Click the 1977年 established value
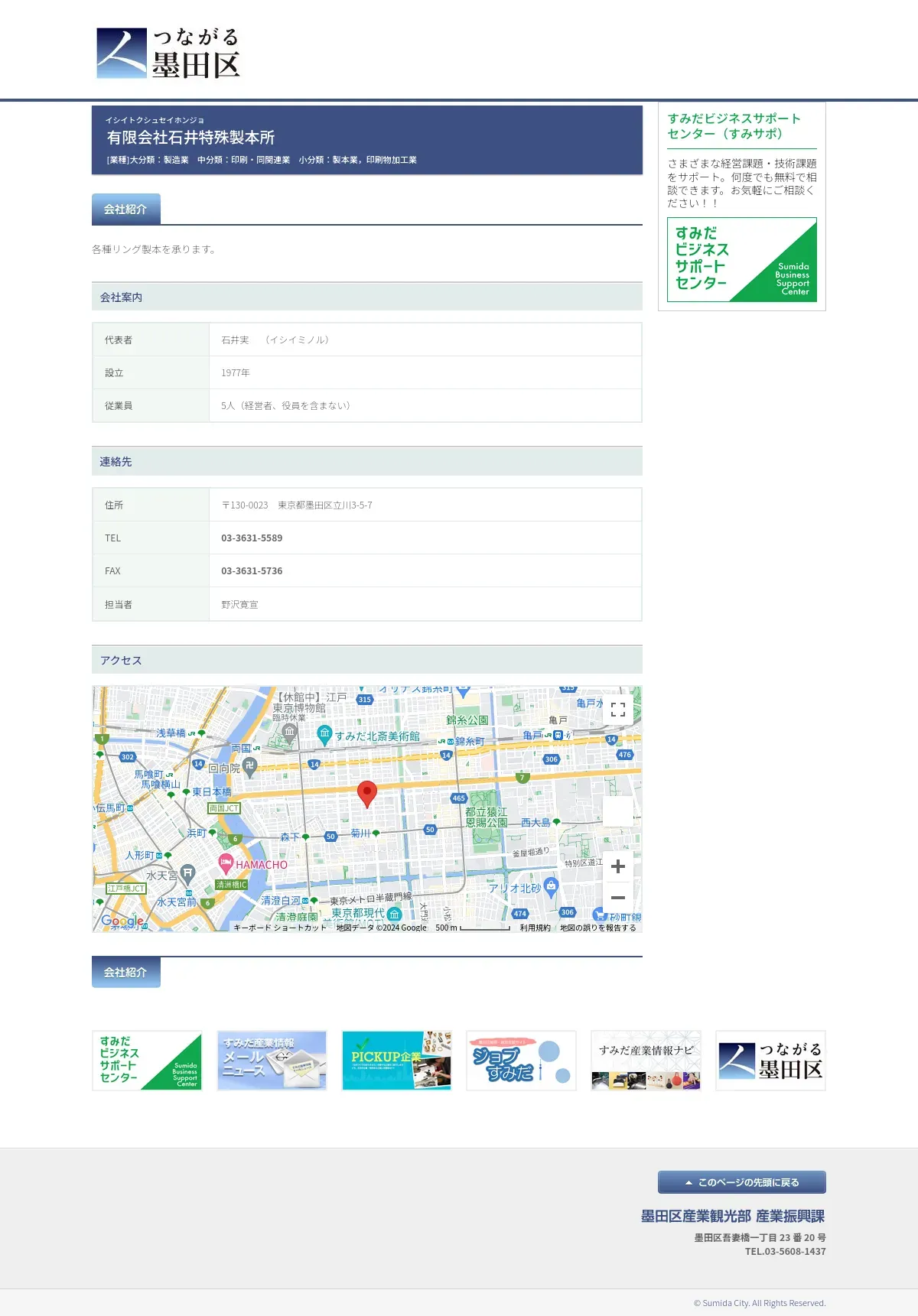Screen dimensions: 918x1316 (x=236, y=373)
